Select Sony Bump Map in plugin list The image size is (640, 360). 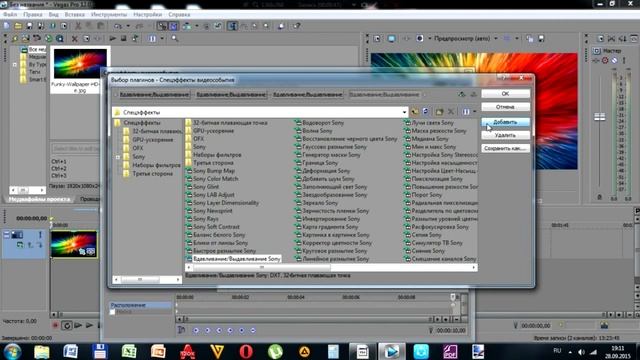point(213,171)
